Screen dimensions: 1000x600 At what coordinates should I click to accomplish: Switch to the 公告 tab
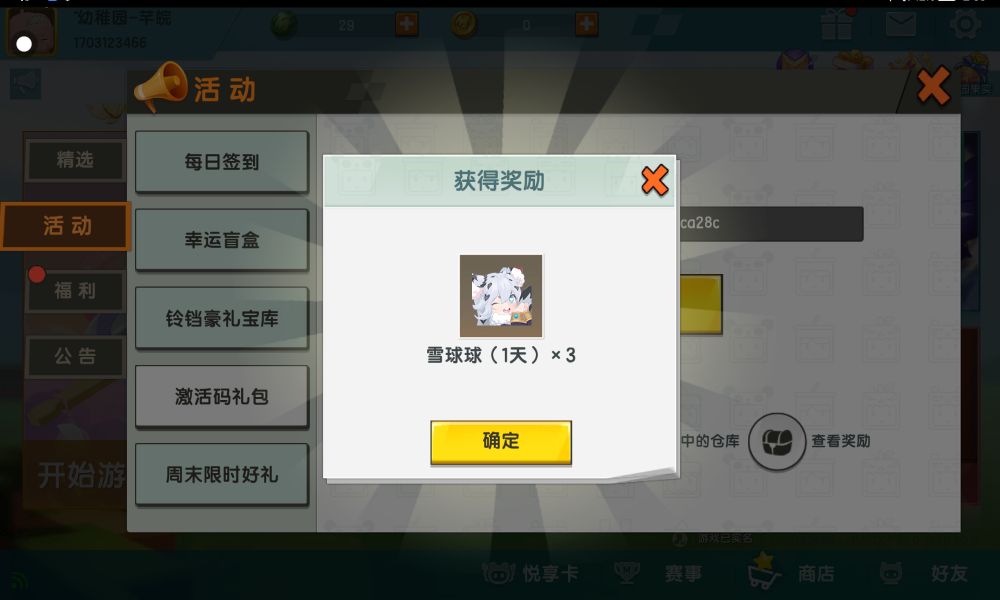pos(75,356)
